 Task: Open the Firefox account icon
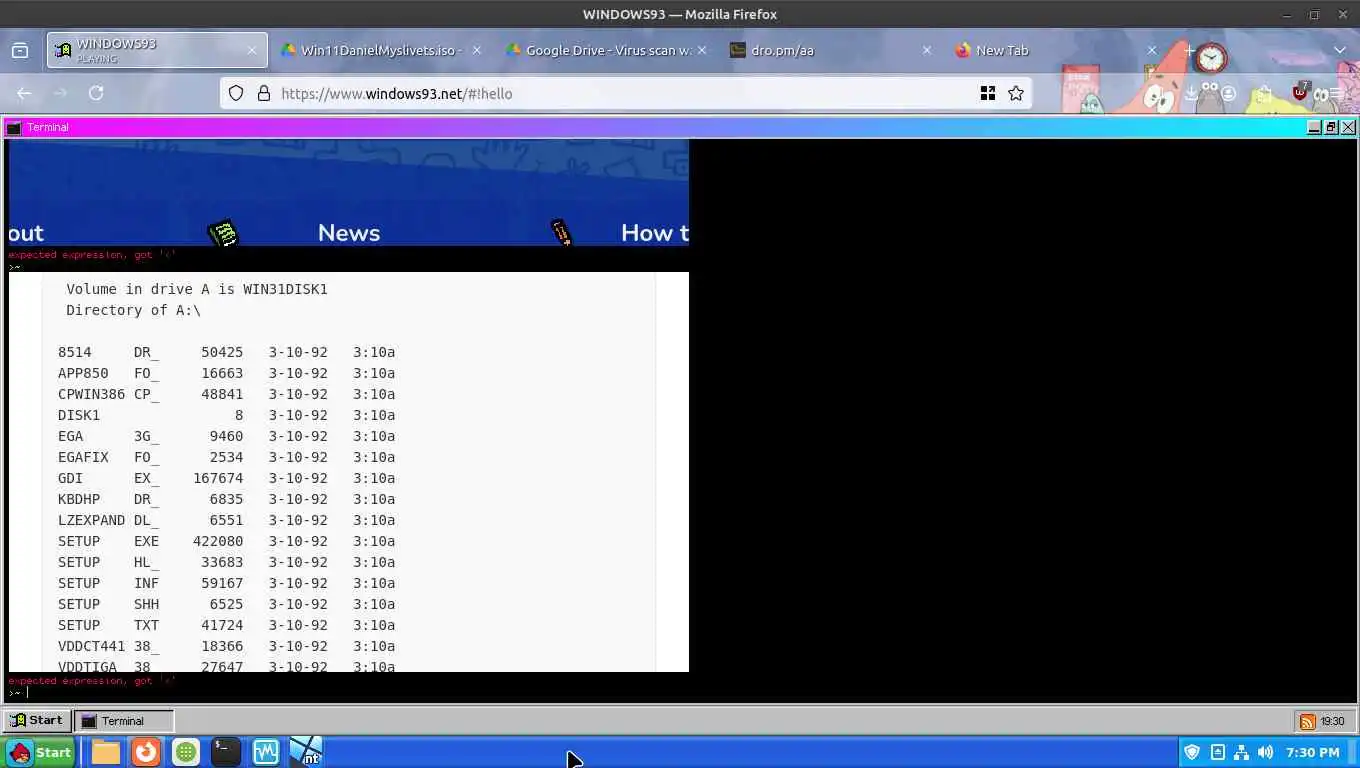point(1228,93)
